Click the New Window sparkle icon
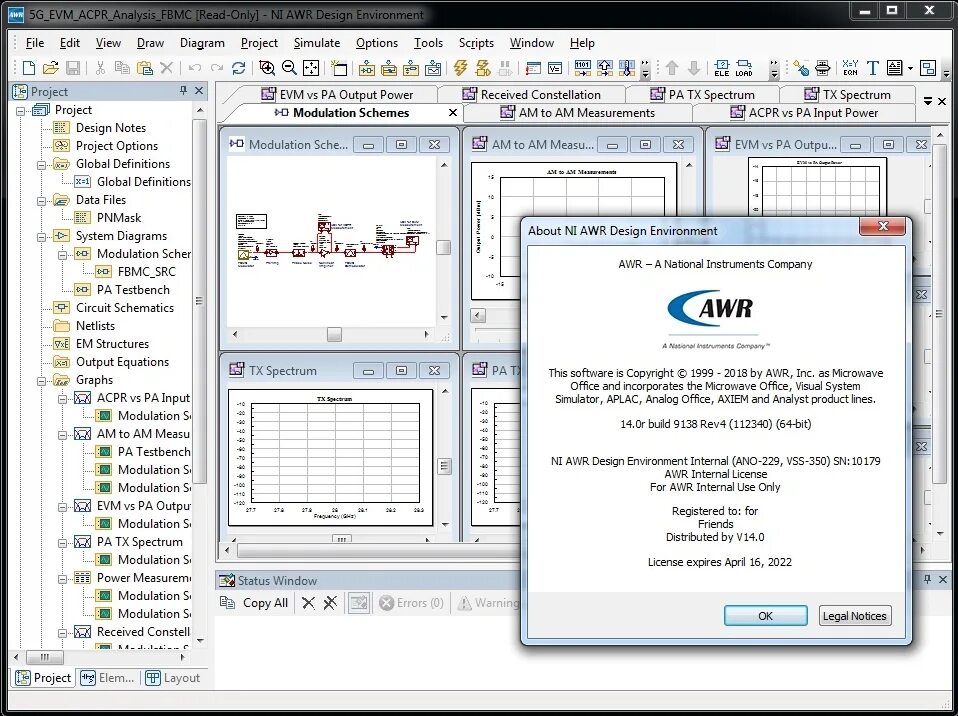958x716 pixels. pos(338,68)
